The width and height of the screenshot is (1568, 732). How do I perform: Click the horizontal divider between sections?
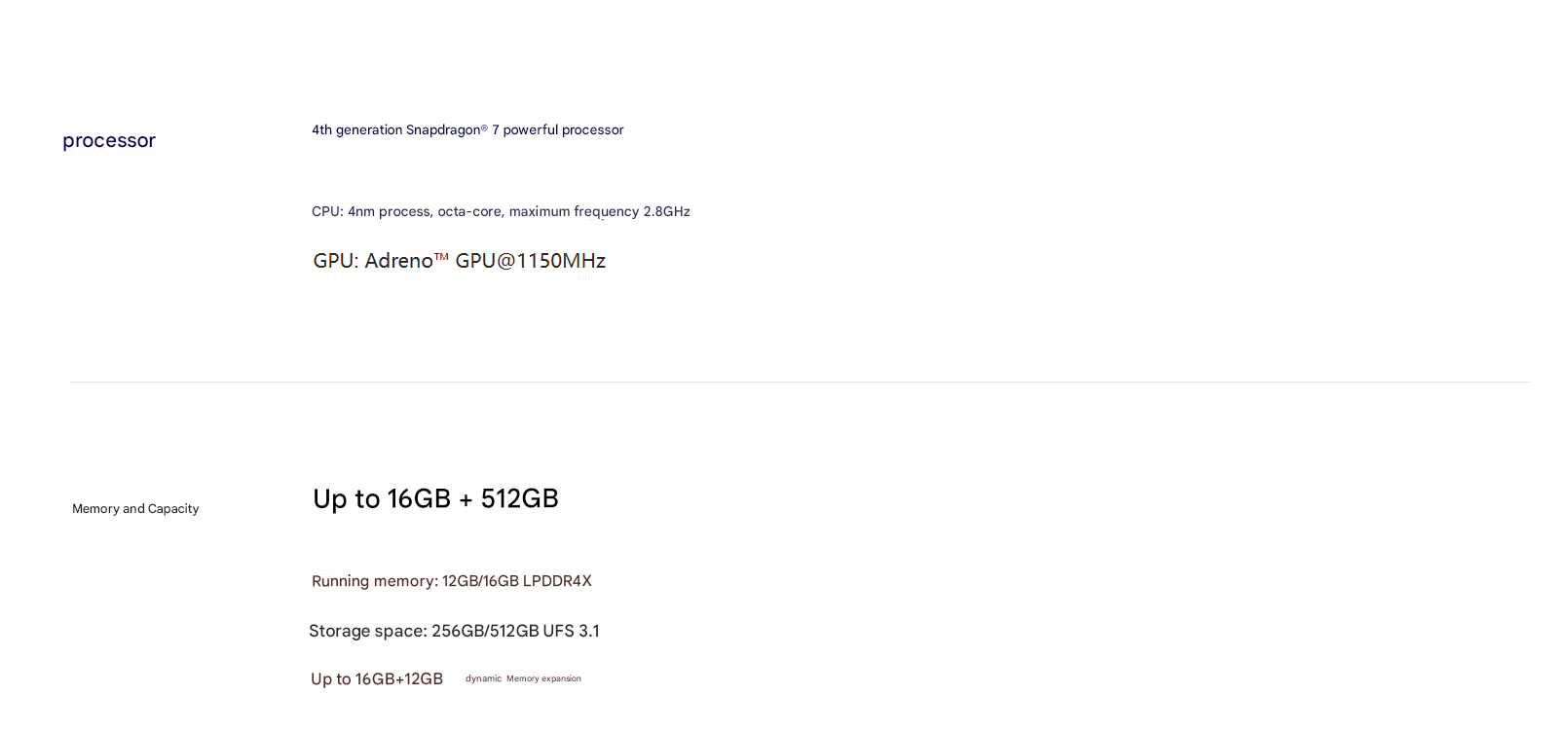click(799, 382)
